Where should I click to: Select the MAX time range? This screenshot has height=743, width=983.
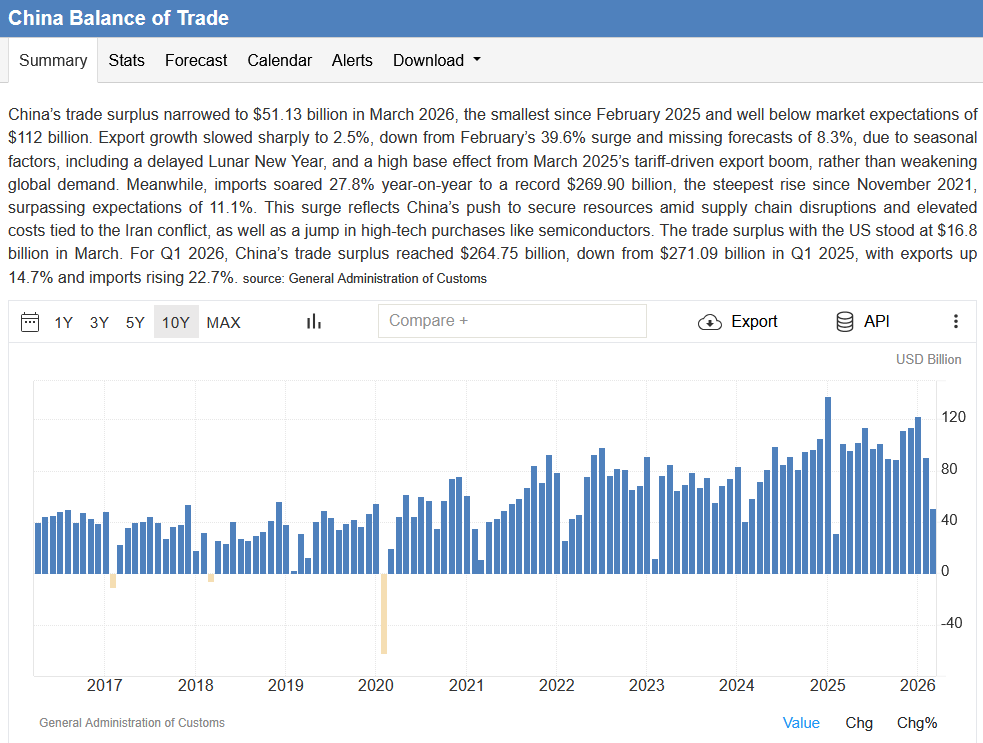pos(223,322)
